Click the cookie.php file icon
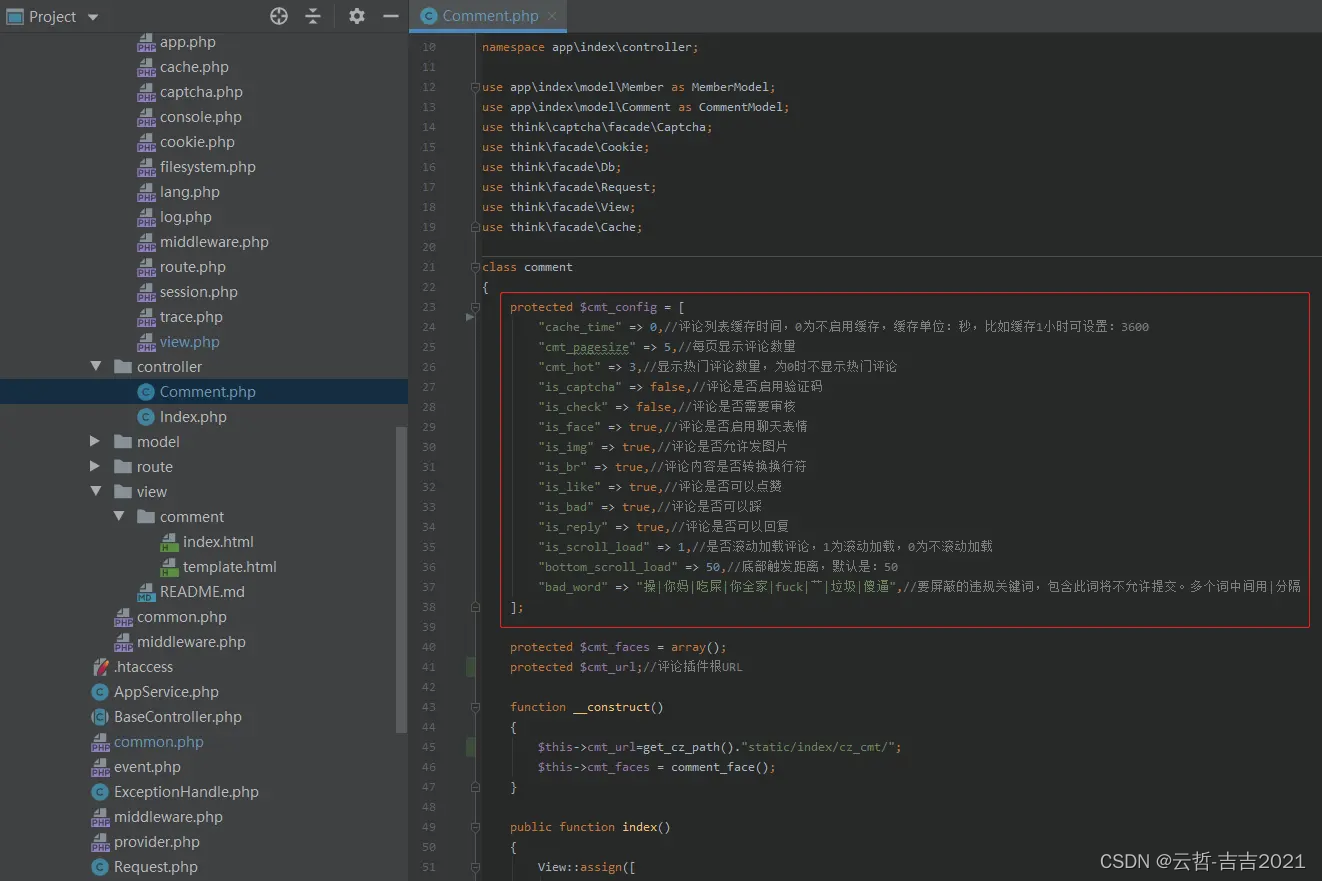Viewport: 1322px width, 881px height. 146,143
